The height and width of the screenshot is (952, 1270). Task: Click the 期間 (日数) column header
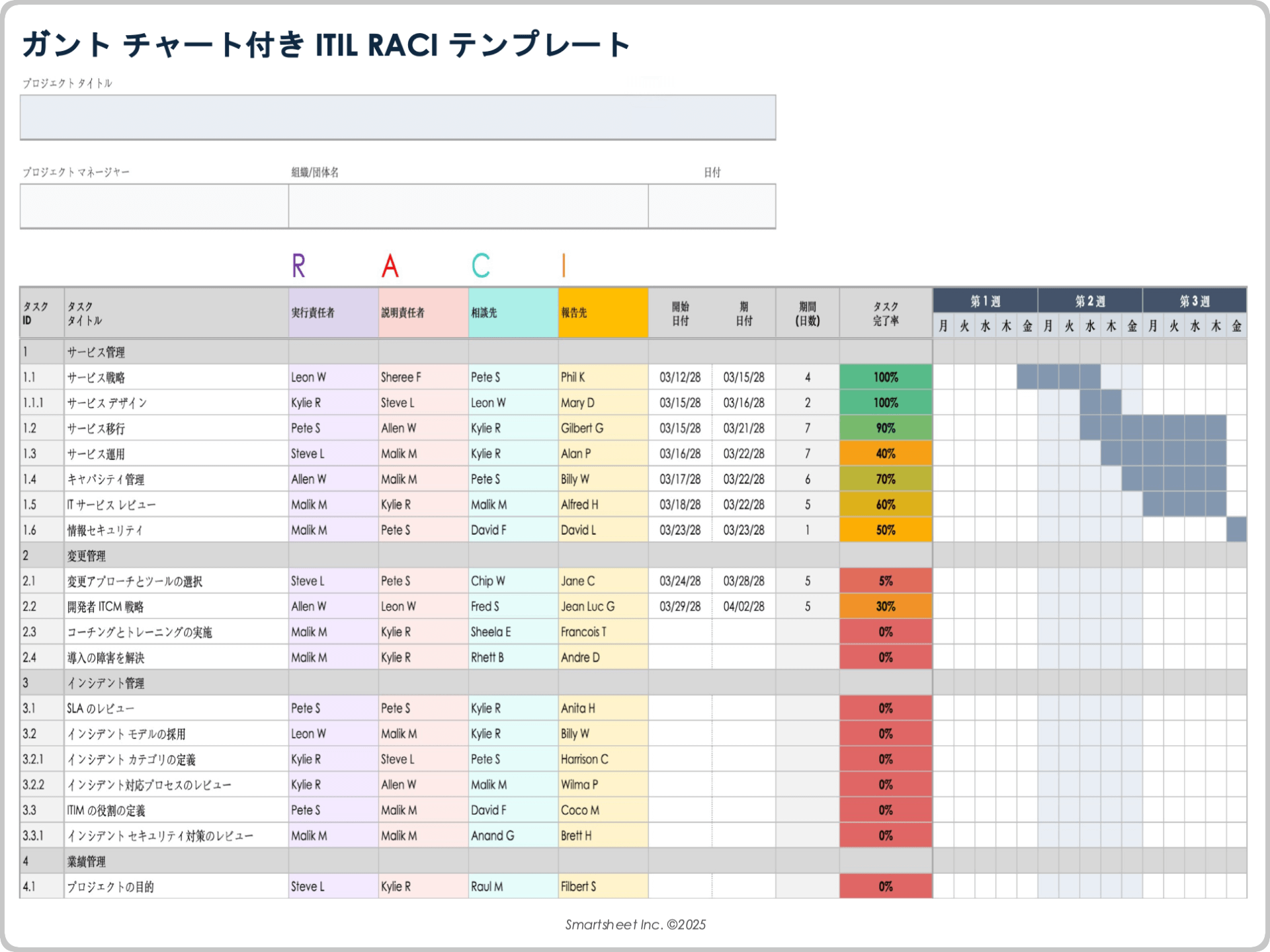808,313
